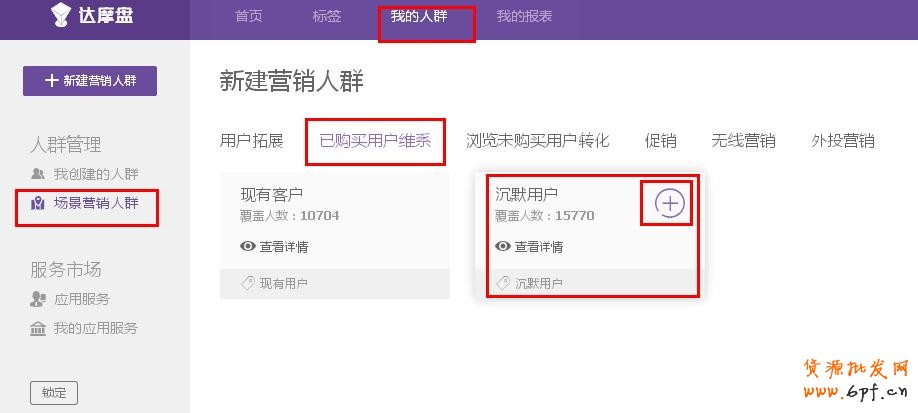Click the tag icon next to 现有用户
The image size is (918, 413).
coord(248,283)
